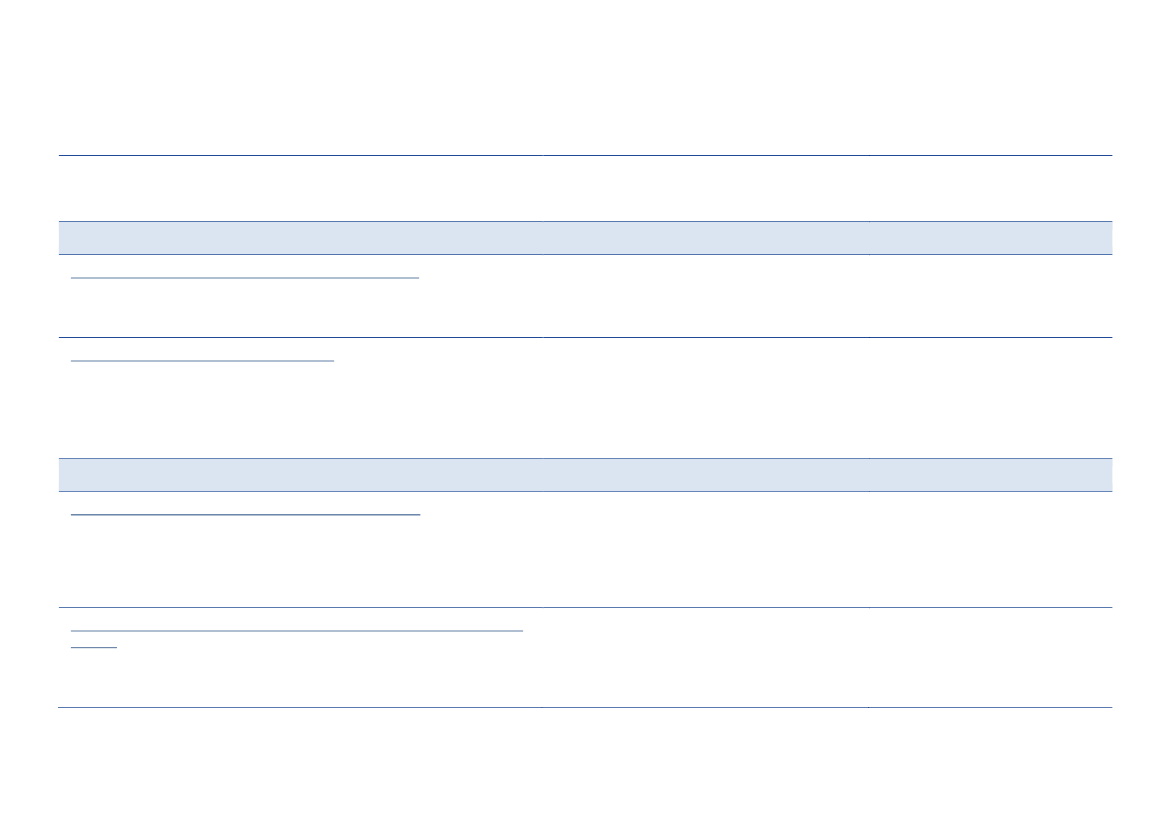Select the upper shaded band's middle cell
1169x827 pixels.
pos(705,238)
